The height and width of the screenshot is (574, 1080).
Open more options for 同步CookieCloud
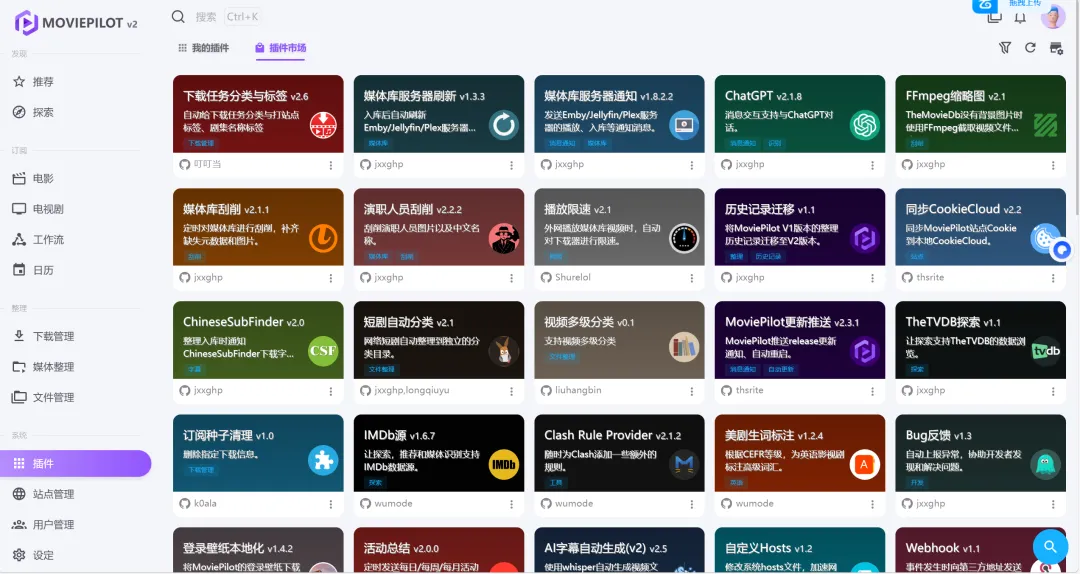[1053, 278]
